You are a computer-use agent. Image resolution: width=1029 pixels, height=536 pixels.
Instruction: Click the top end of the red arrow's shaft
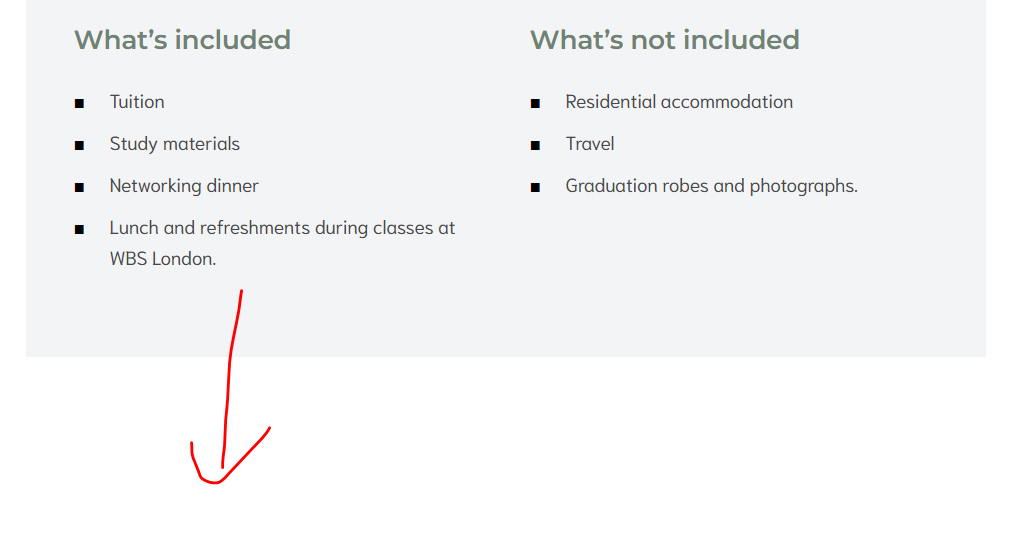pos(242,291)
